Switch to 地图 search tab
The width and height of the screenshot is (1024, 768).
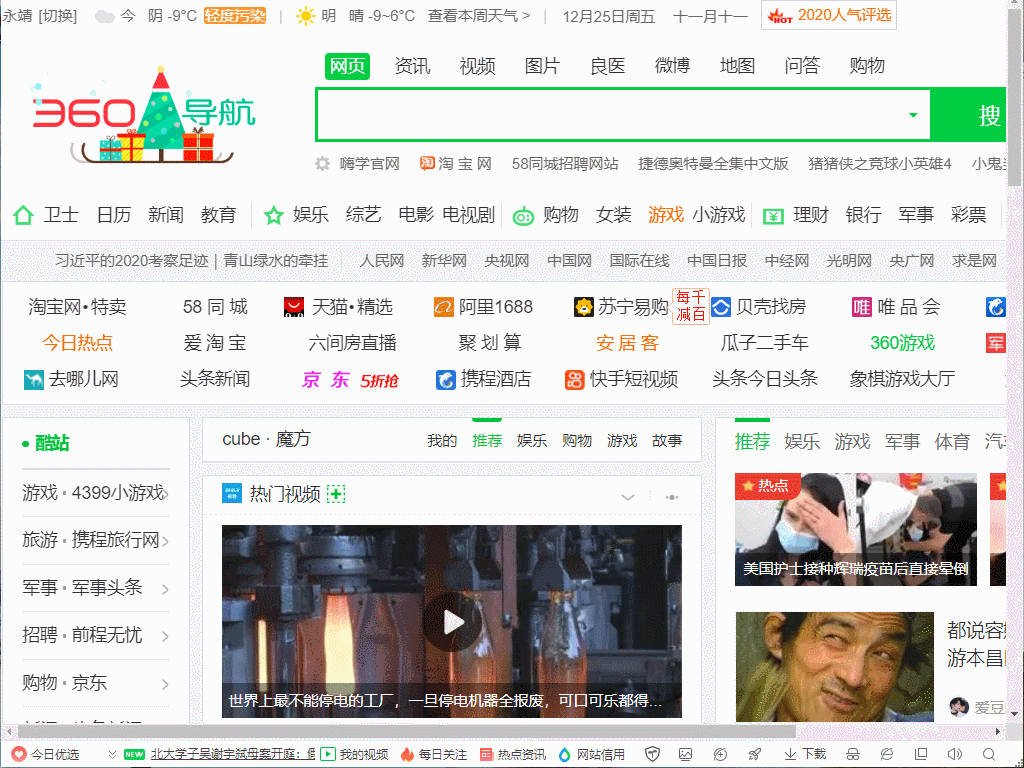(x=737, y=66)
